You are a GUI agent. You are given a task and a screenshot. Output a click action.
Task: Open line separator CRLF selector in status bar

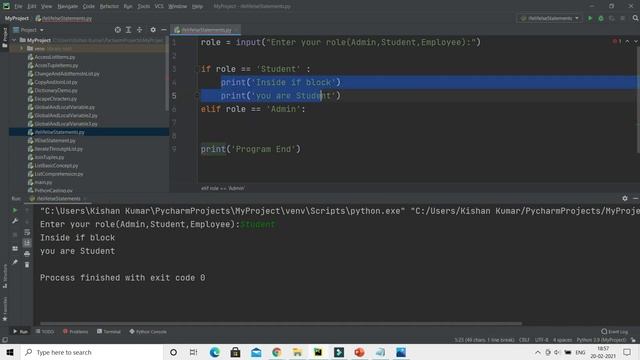click(x=524, y=340)
